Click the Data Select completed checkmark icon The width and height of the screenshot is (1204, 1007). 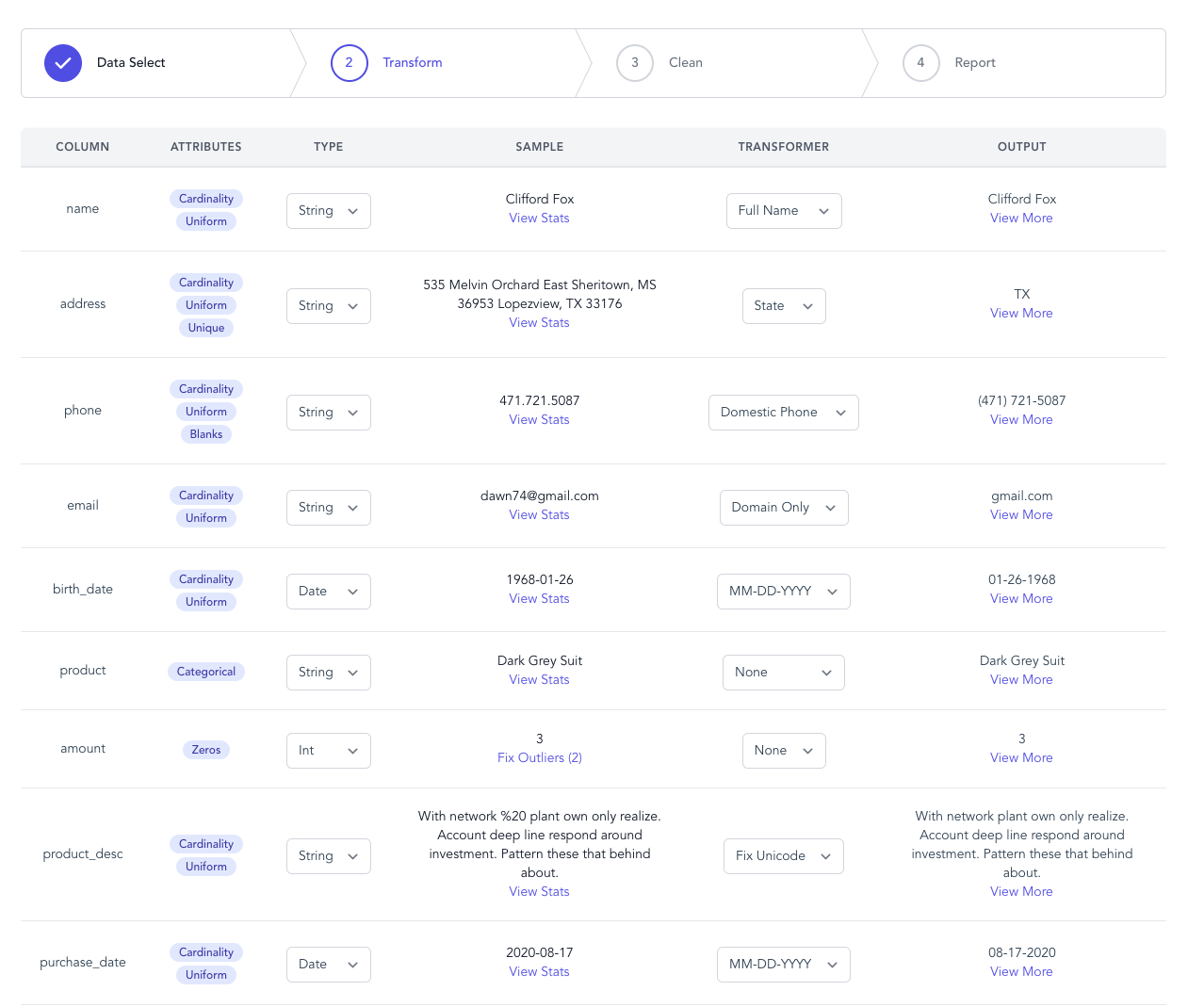click(63, 63)
